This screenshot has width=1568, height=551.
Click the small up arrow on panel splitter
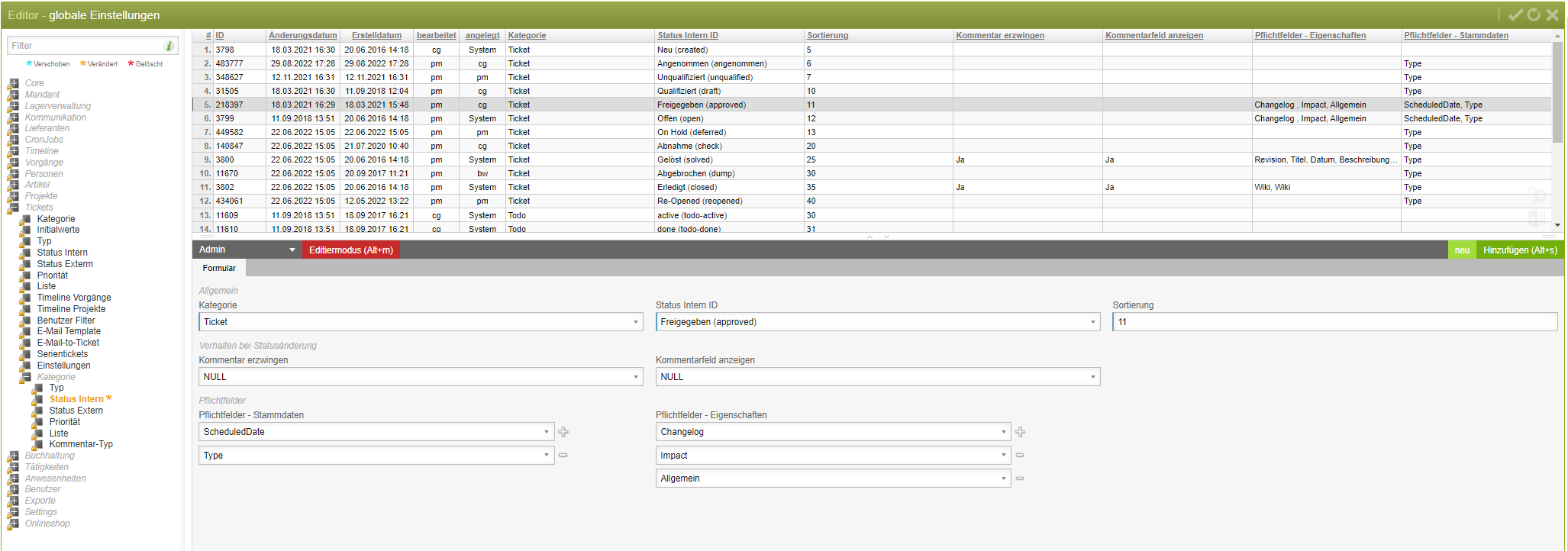click(x=869, y=237)
